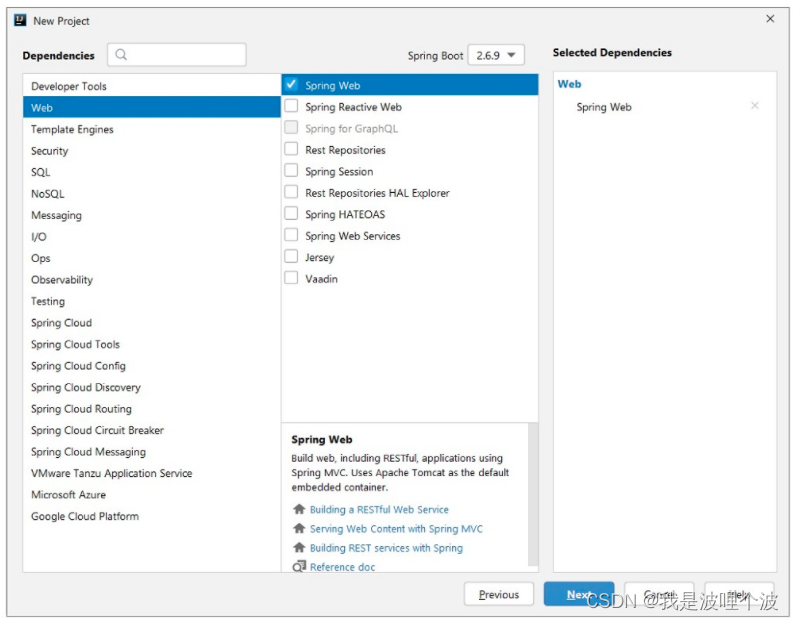Image resolution: width=794 pixels, height=621 pixels.
Task: Click Spring Web in Selected Dependencies
Action: pyautogui.click(x=604, y=107)
